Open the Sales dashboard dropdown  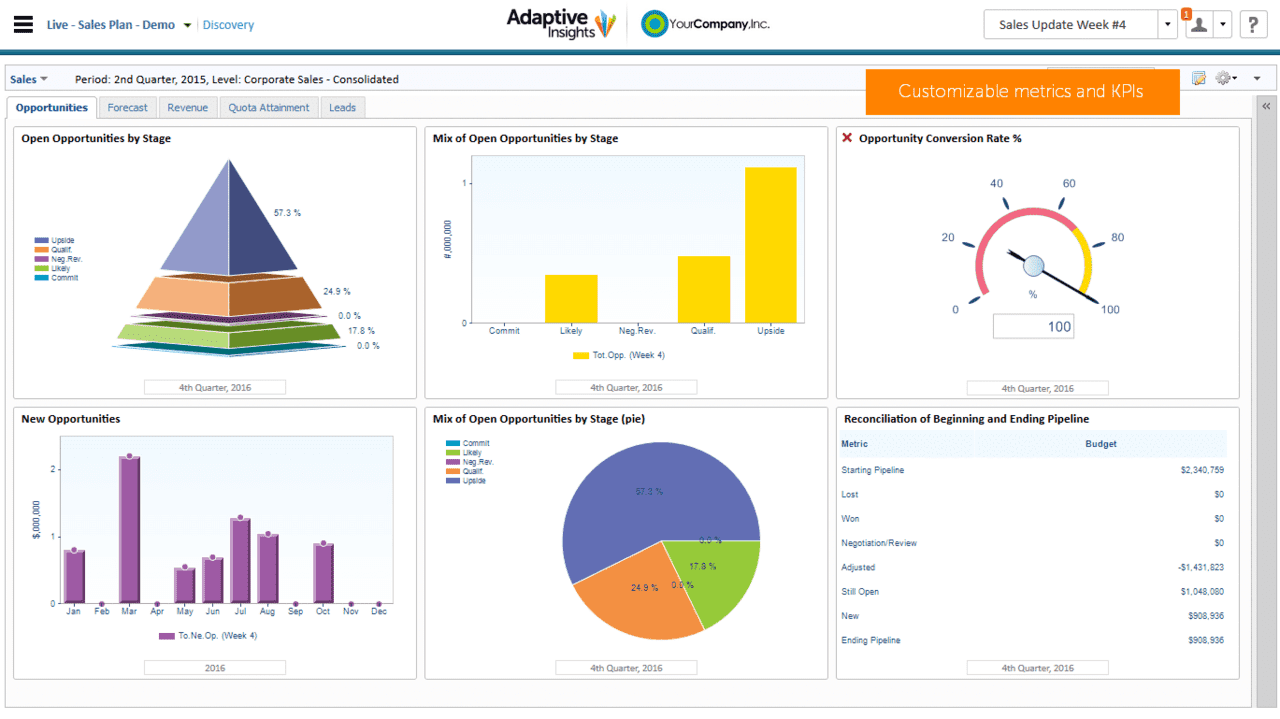pos(29,79)
